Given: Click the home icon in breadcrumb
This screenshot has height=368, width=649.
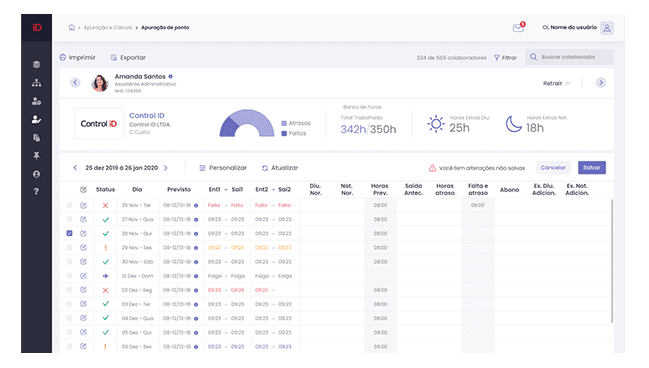Looking at the screenshot, I should pyautogui.click(x=72, y=27).
